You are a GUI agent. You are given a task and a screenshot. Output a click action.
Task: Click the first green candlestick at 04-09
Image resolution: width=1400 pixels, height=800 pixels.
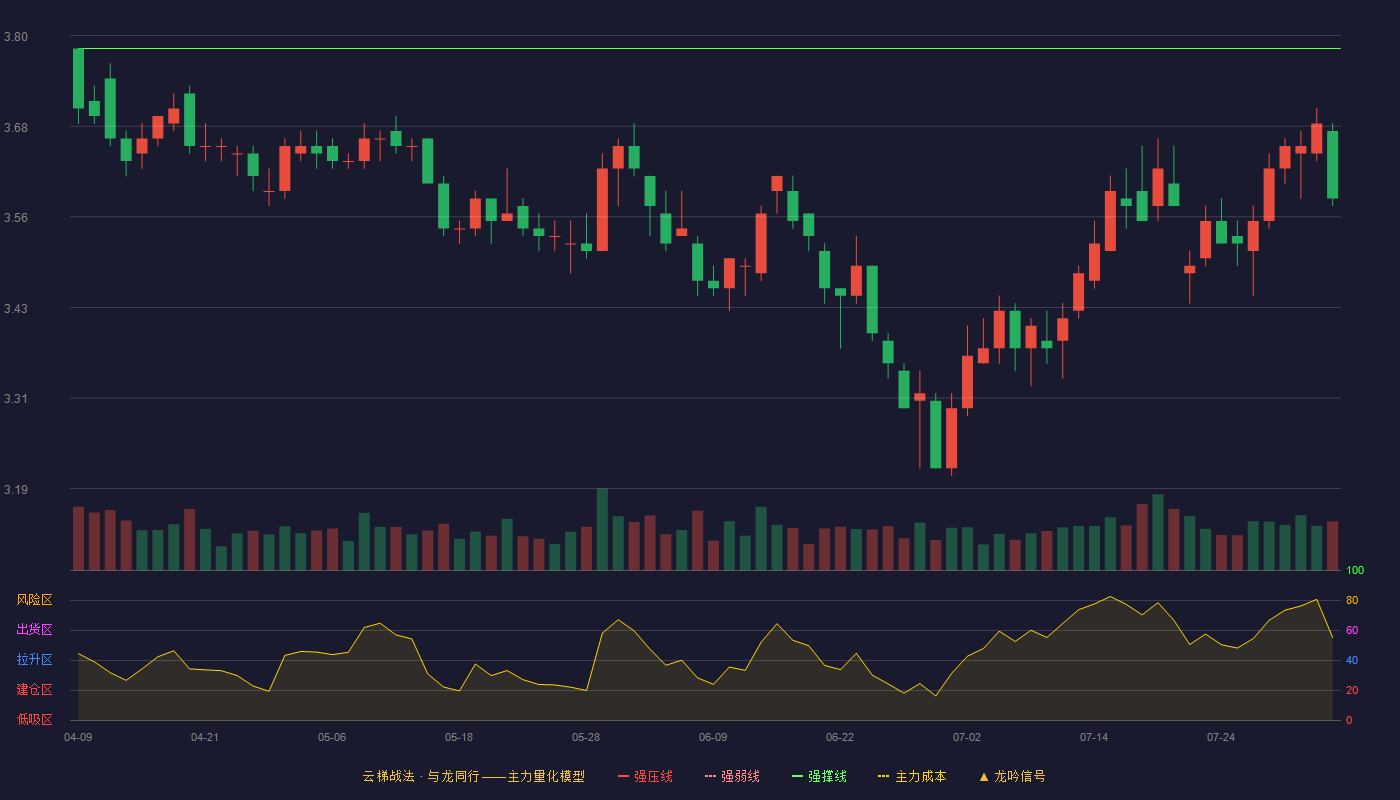tap(78, 78)
